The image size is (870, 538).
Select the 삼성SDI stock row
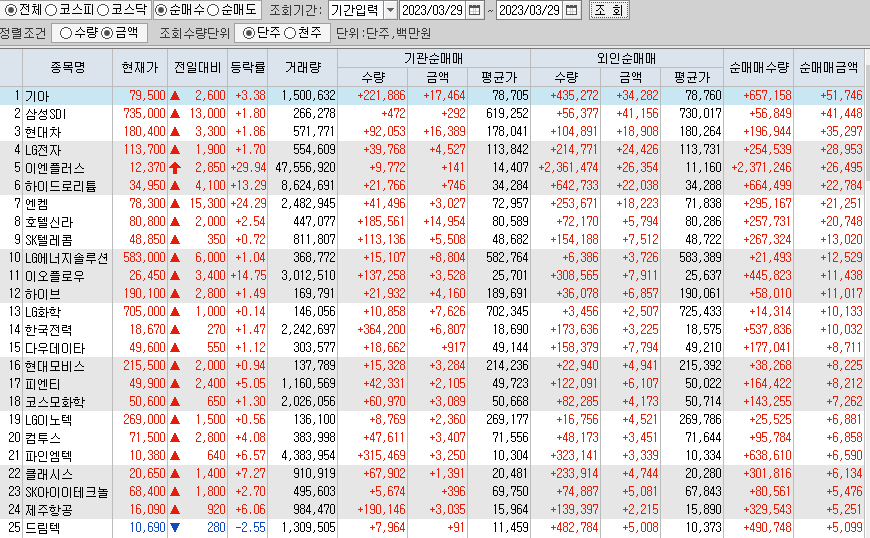(432, 114)
